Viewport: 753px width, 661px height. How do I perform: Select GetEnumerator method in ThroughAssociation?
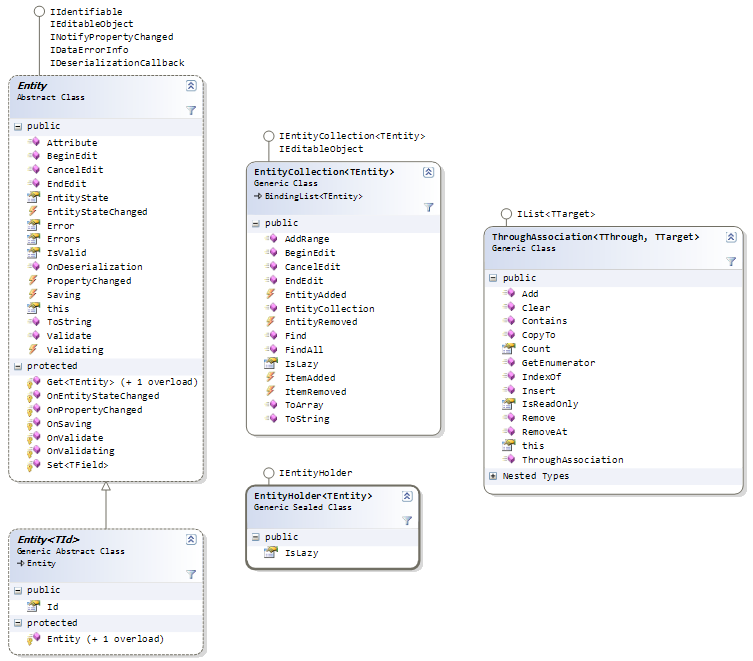[x=557, y=363]
